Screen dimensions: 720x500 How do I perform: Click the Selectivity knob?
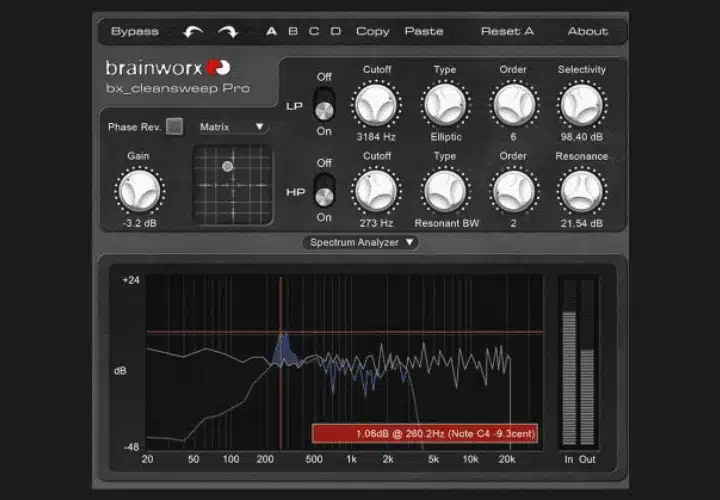pos(582,105)
